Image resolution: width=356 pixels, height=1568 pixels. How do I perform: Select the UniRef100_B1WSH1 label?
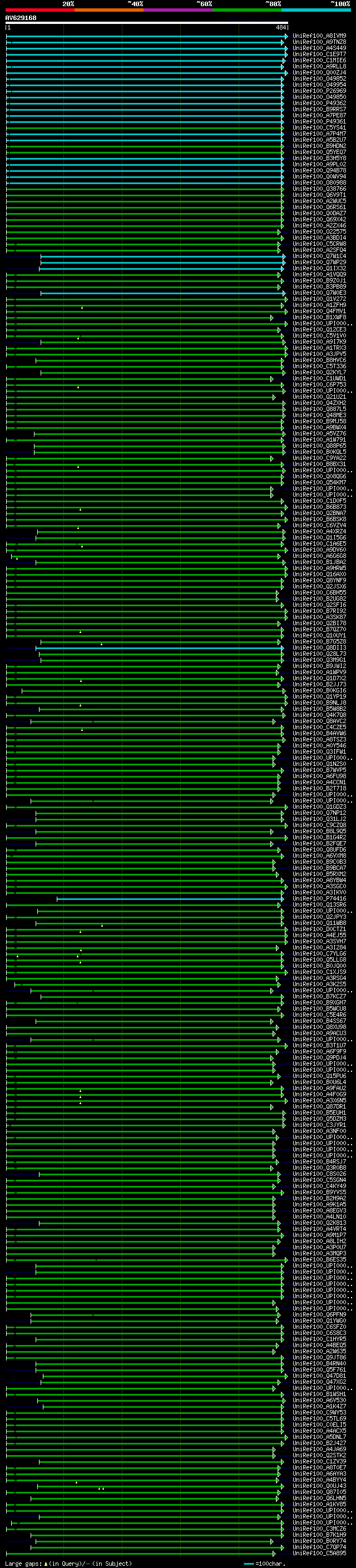[x=319, y=1394]
